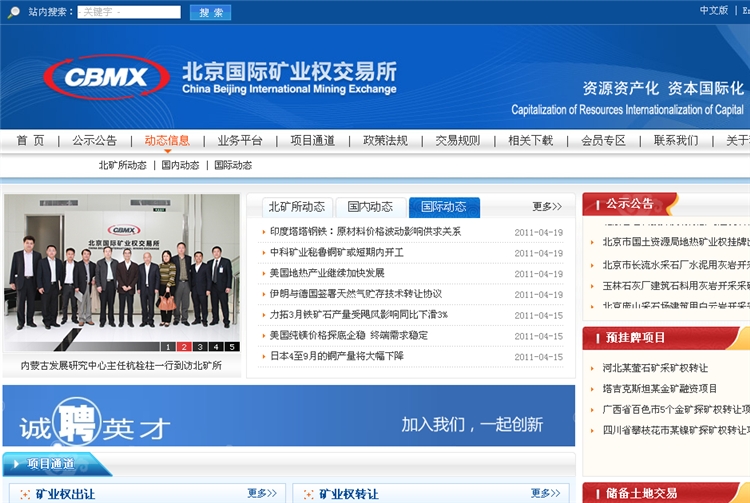Click 更多>> in the news panel
This screenshot has height=503, width=750.
[547, 207]
